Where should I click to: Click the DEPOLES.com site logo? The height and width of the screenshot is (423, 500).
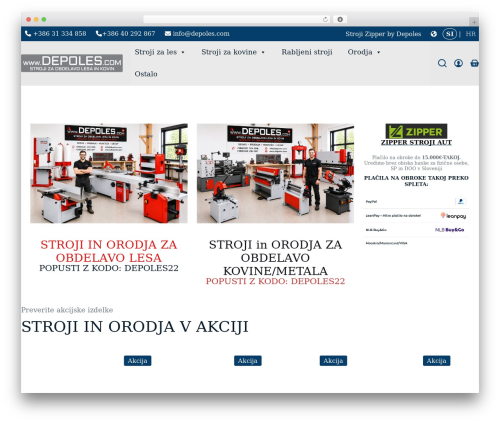click(x=72, y=63)
